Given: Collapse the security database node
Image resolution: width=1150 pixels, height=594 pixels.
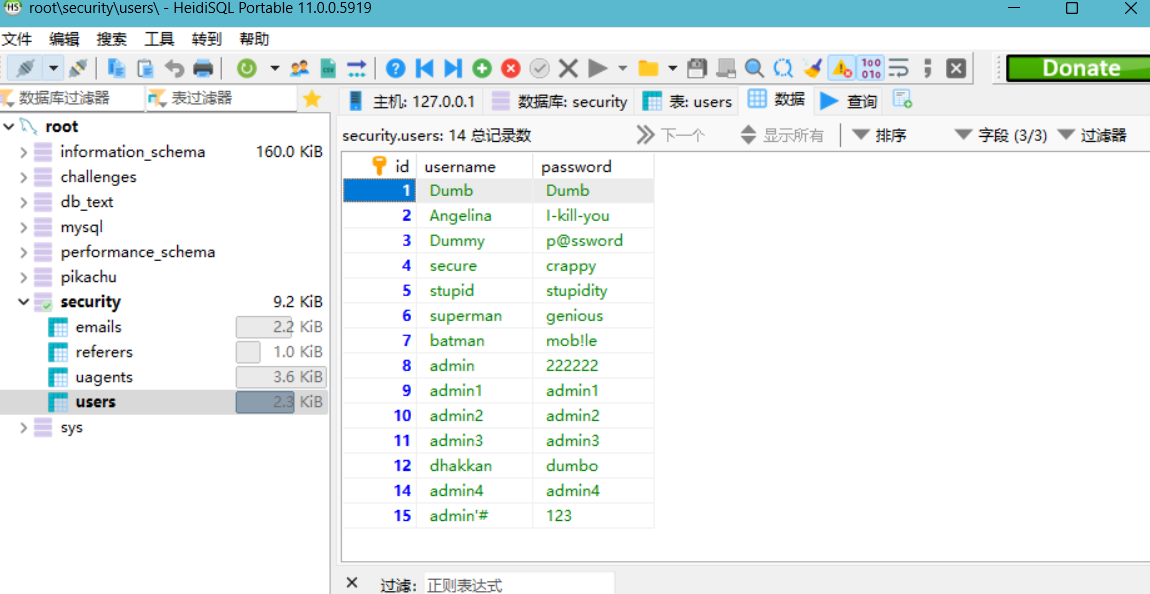Looking at the screenshot, I should coord(23,302).
